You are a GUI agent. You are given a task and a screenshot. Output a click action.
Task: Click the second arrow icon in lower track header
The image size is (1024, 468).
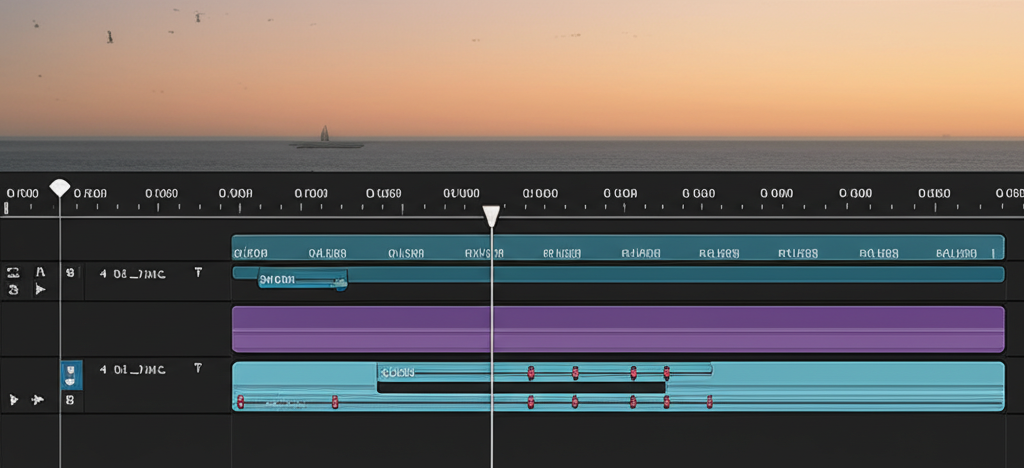pos(38,400)
